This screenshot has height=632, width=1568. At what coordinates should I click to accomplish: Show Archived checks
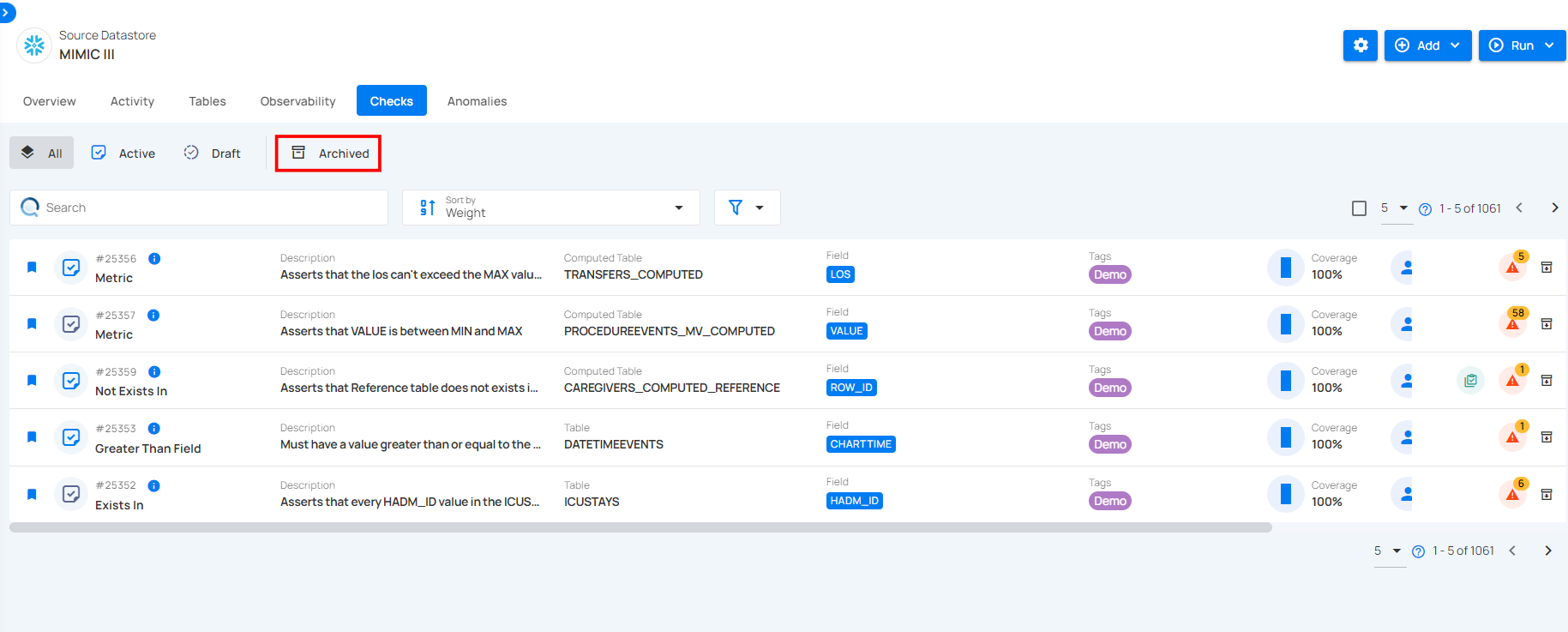pos(329,153)
